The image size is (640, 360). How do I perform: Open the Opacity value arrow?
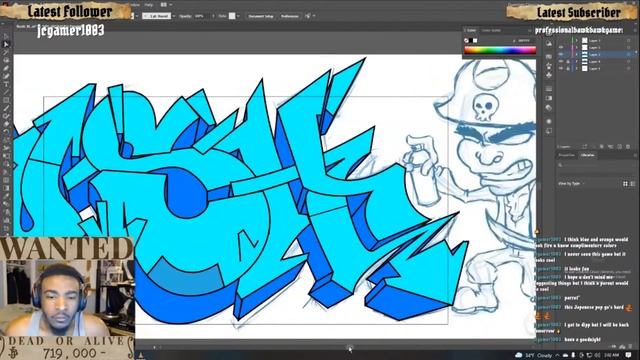(213, 16)
